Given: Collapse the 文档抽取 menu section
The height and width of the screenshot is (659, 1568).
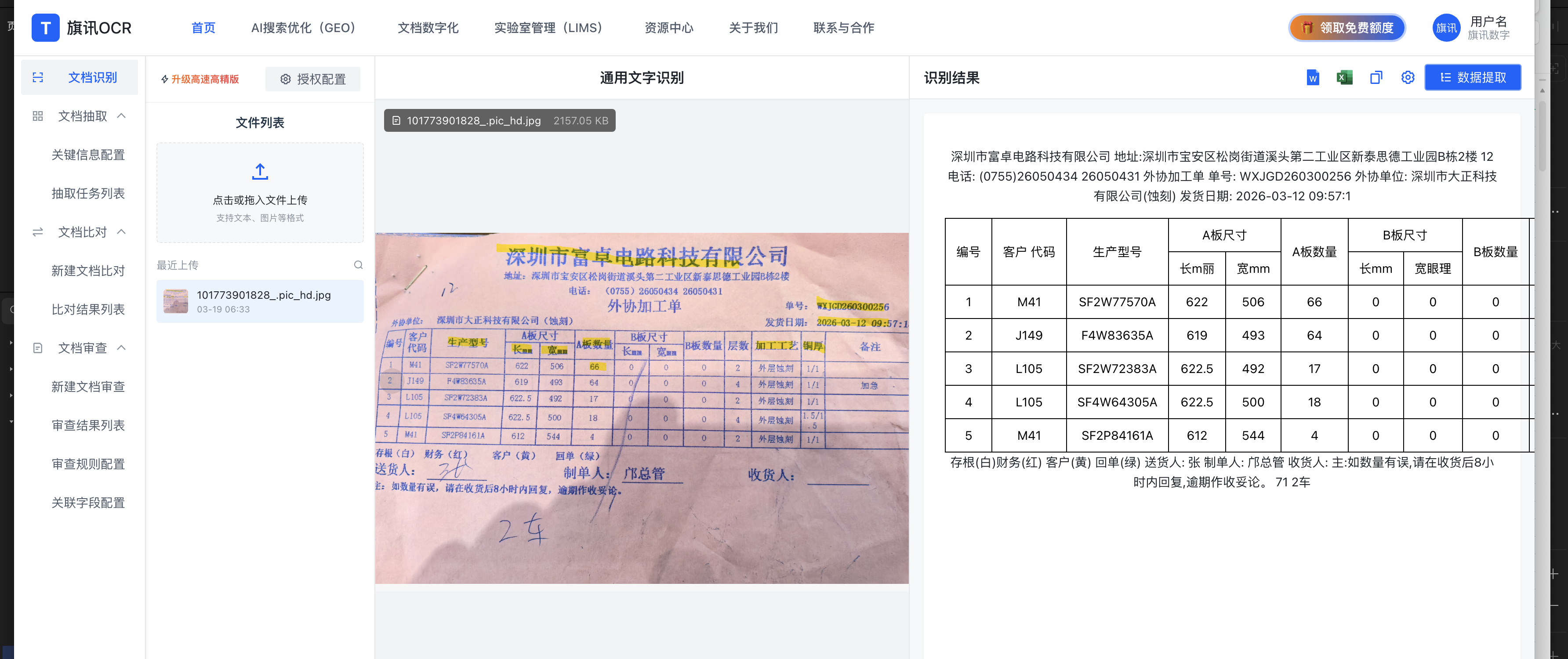Looking at the screenshot, I should [x=121, y=116].
